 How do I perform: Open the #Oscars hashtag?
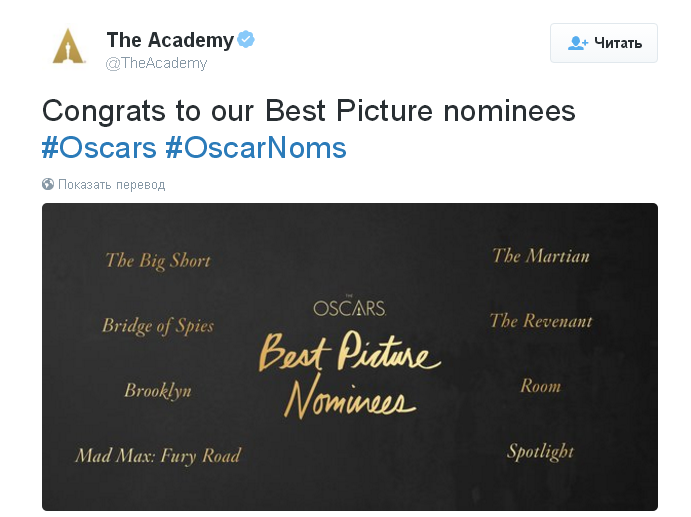[x=99, y=148]
